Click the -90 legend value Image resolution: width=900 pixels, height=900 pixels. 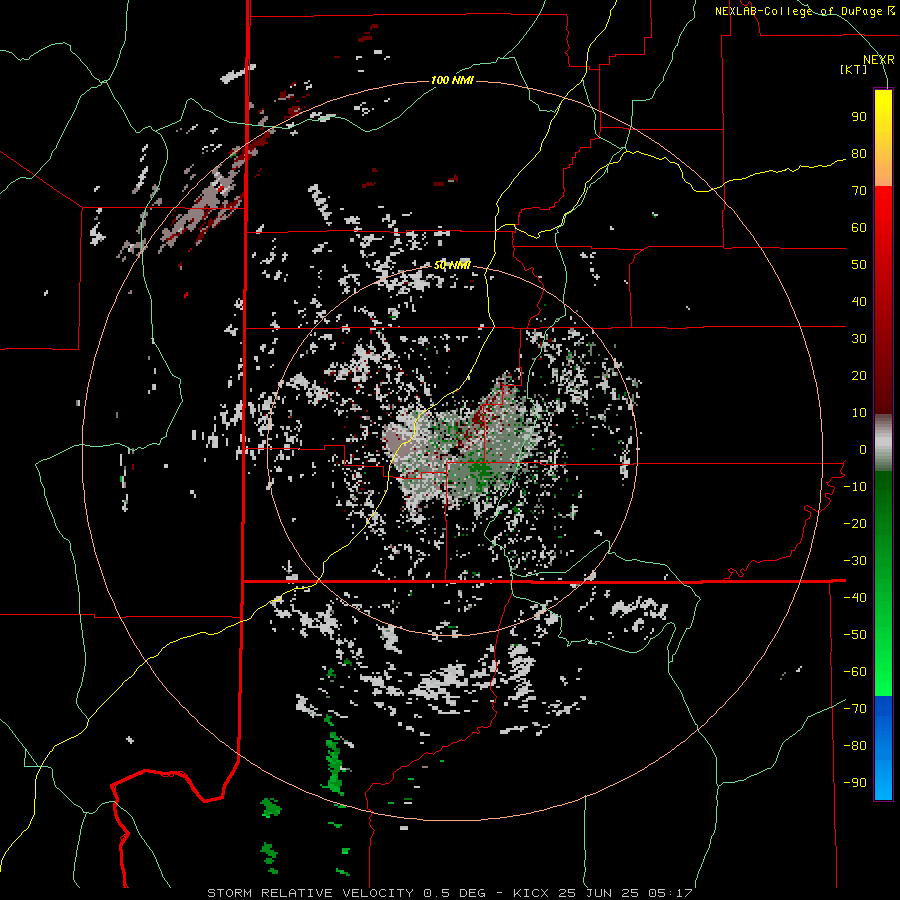855,783
